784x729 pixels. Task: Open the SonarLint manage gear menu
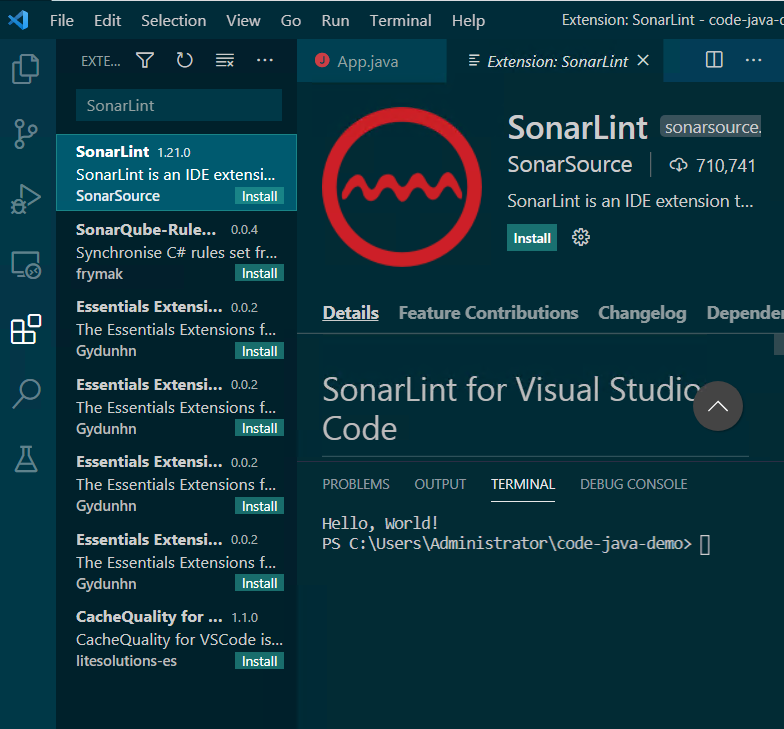(x=581, y=238)
